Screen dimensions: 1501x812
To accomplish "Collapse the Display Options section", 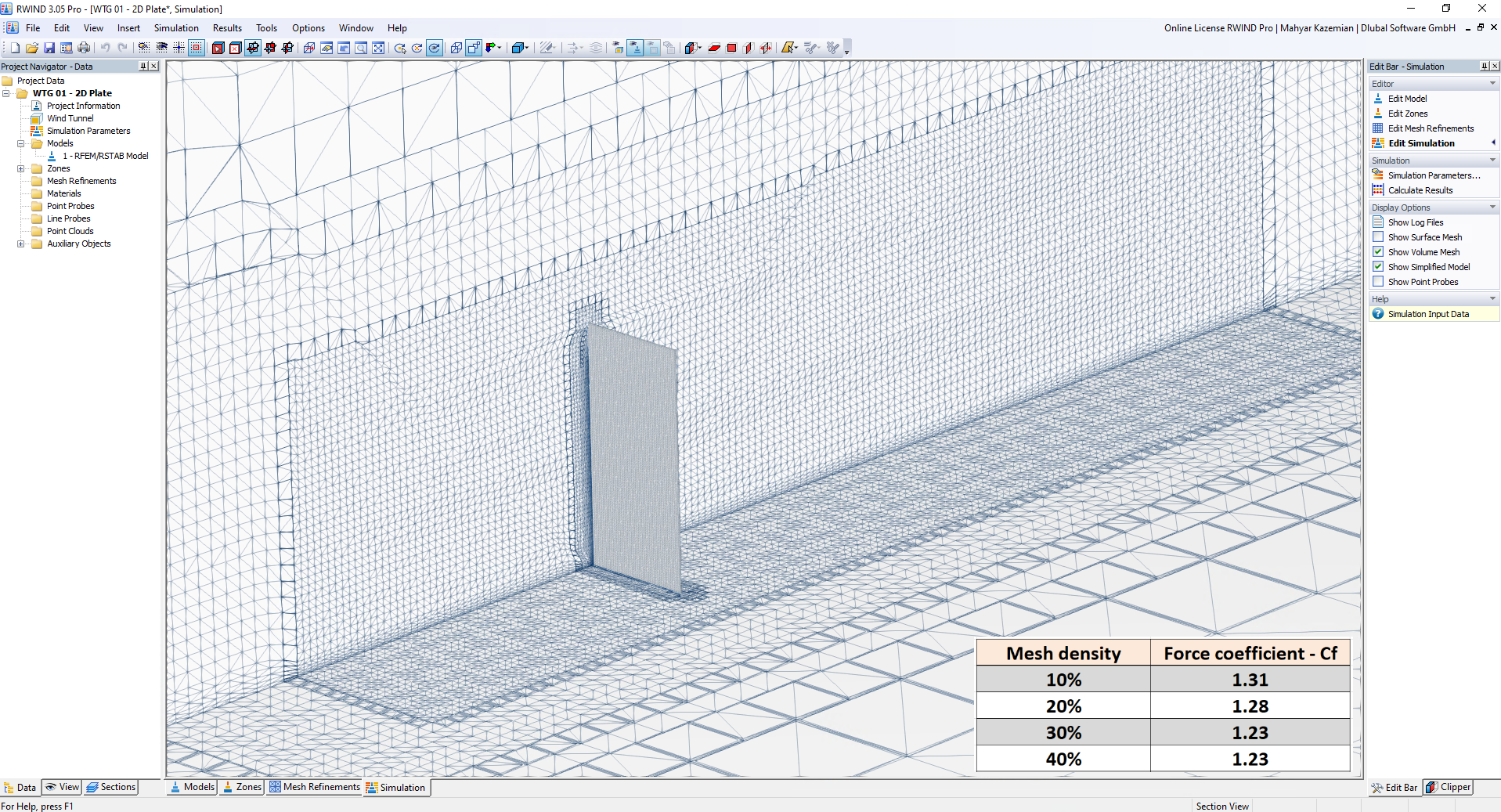I will click(1494, 207).
